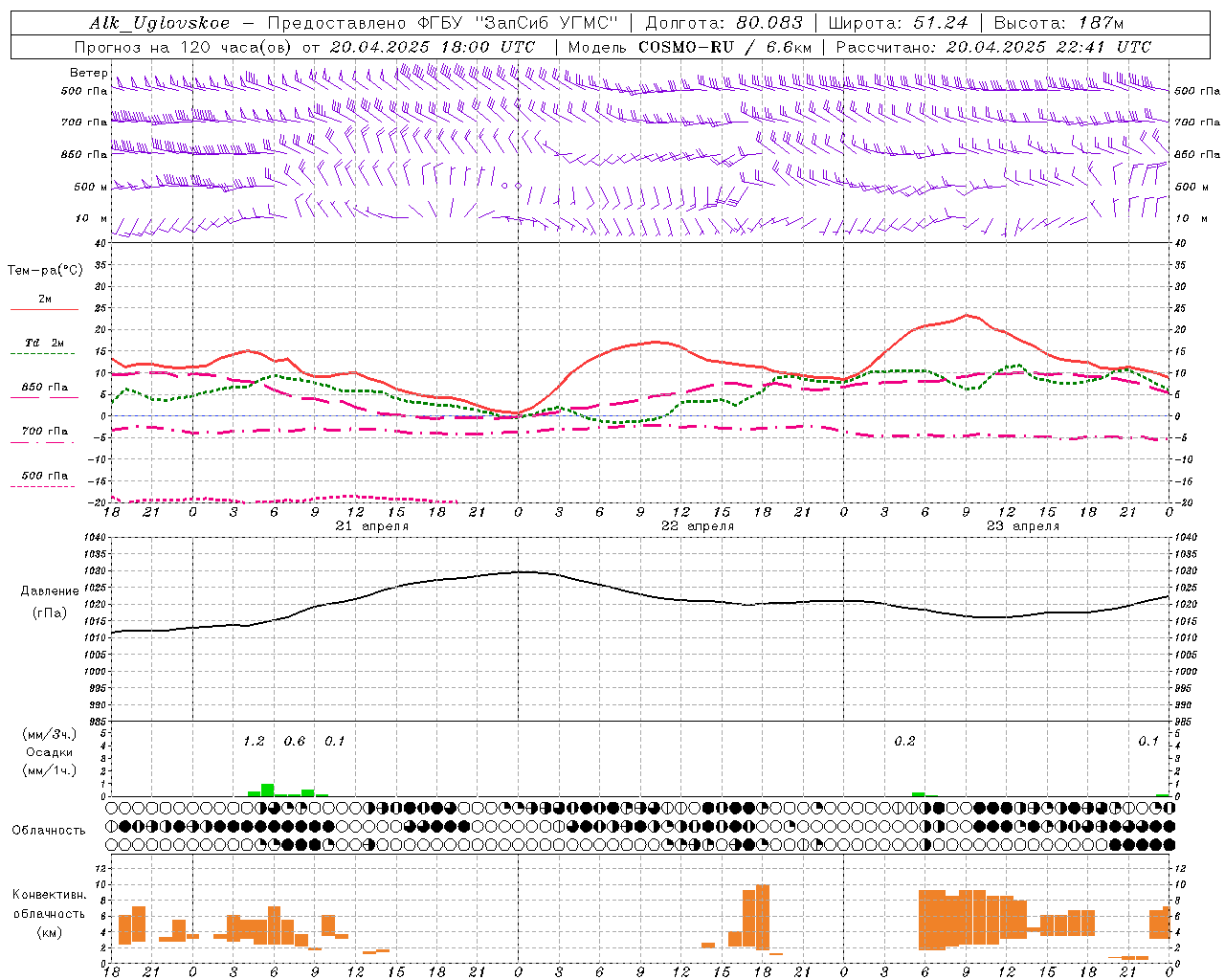
Task: Click the '0.6' precipitation amount value
Action: (295, 742)
